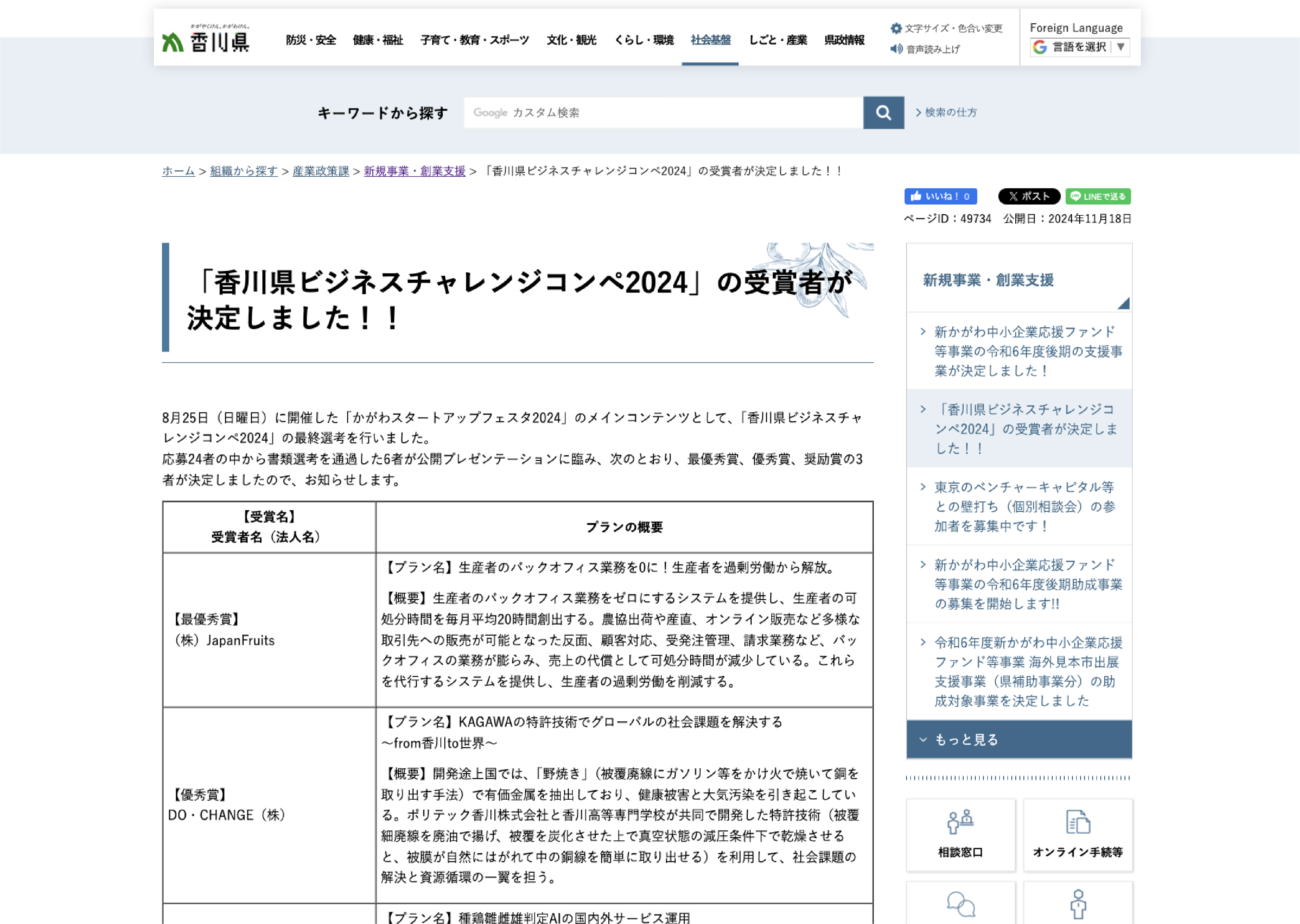Click the ページID：49734 text

click(947, 219)
